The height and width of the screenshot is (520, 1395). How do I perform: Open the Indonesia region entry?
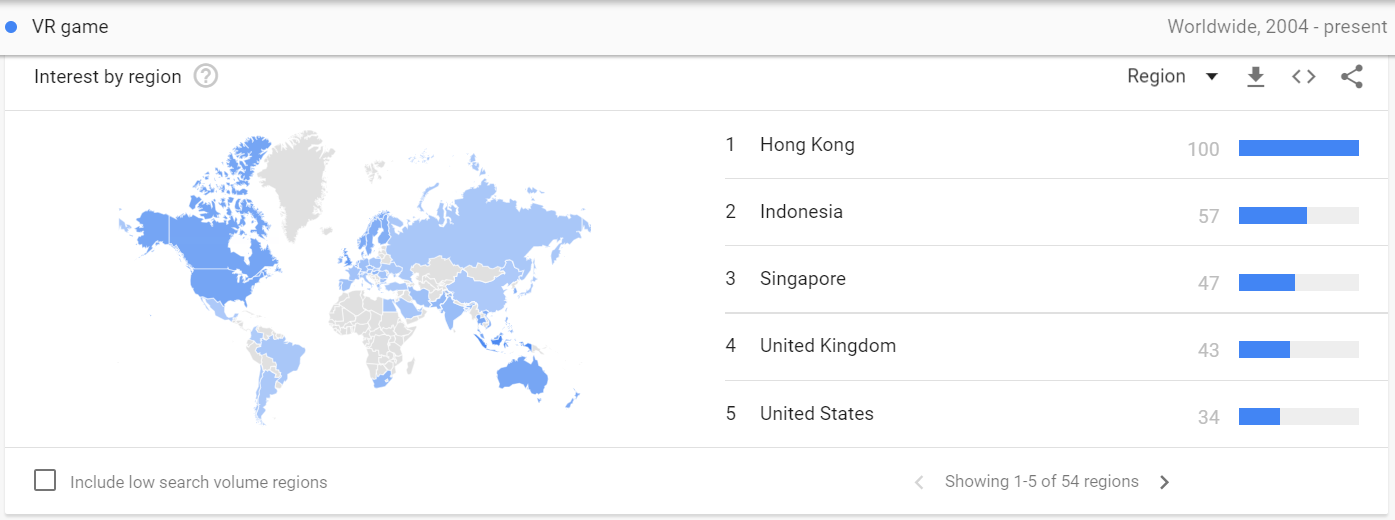[x=801, y=212]
